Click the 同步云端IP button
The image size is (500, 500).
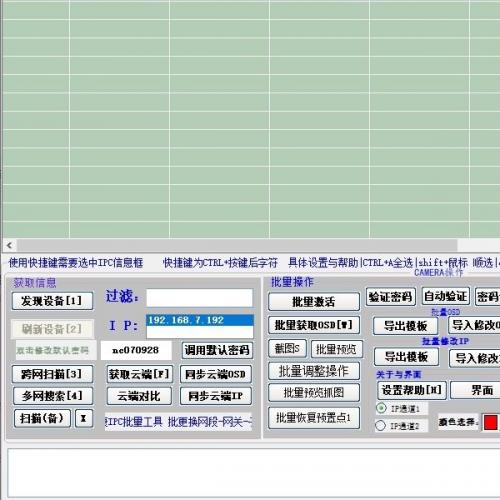[215, 396]
